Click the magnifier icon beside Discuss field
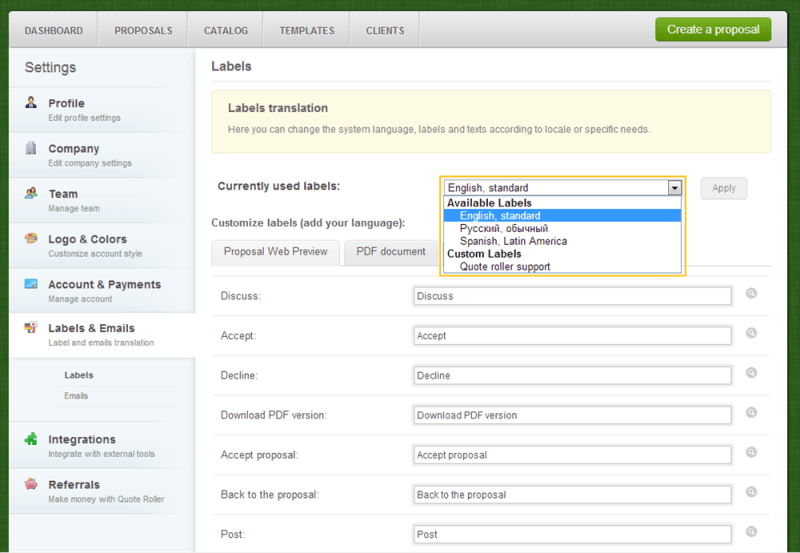The image size is (800, 553). [x=751, y=294]
